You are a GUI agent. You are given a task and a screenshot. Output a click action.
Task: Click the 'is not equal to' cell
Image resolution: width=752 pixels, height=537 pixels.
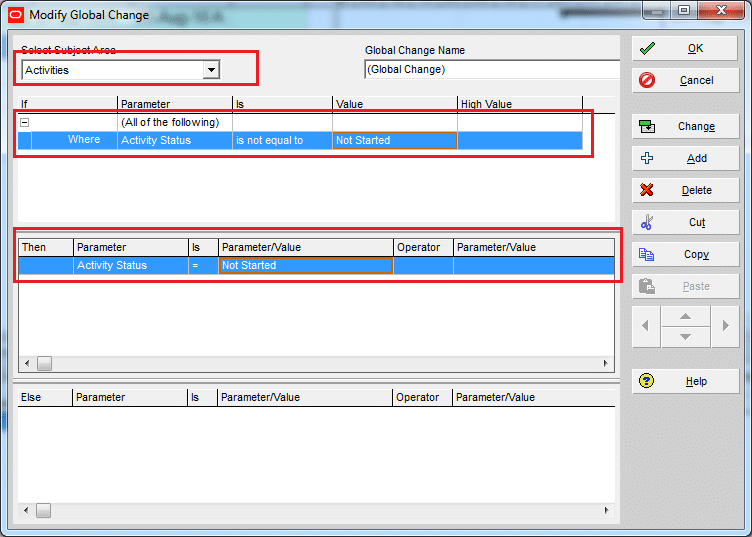[x=282, y=140]
